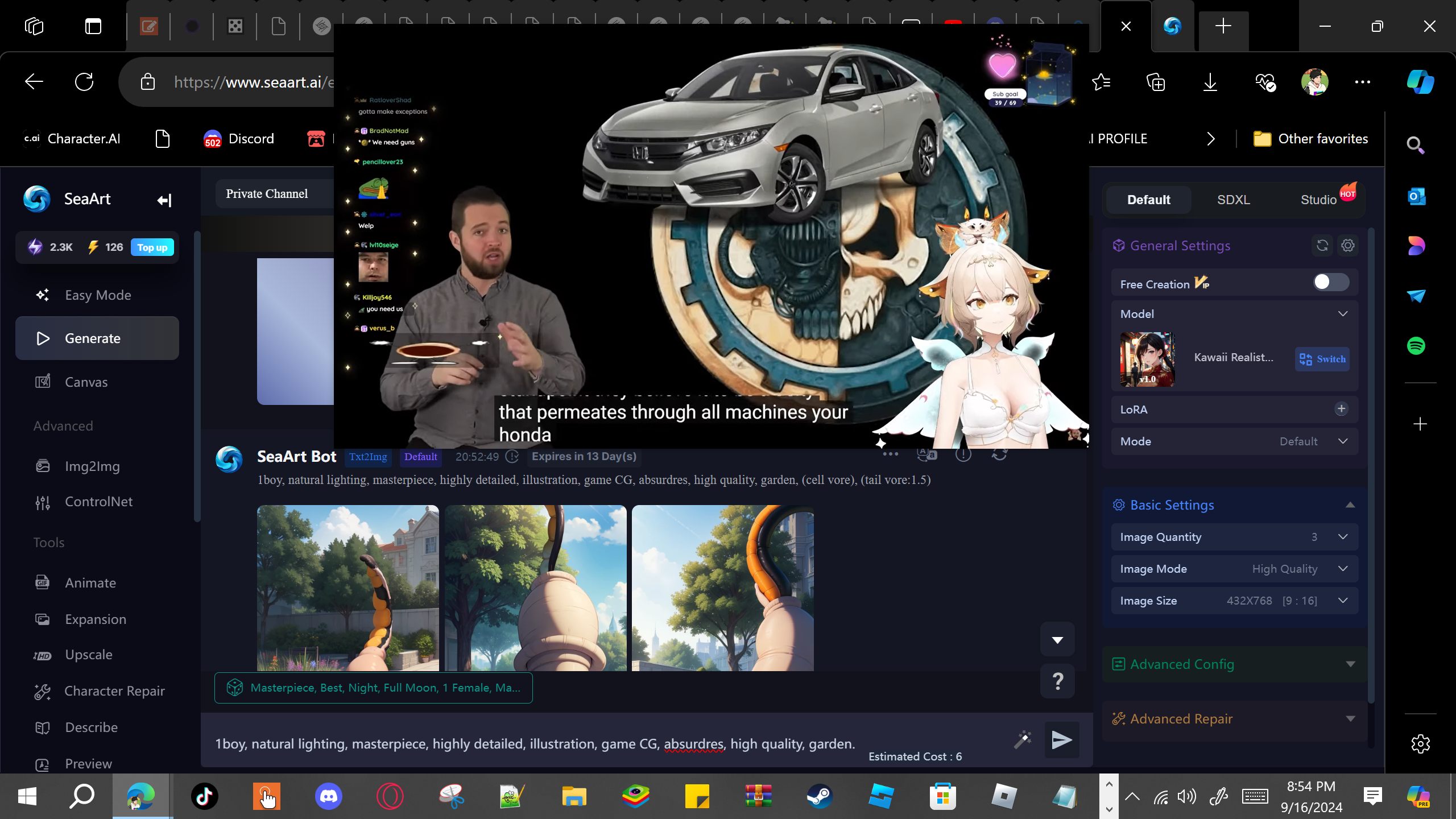
Task: Collapse the Model section chevron
Action: pos(1343,314)
